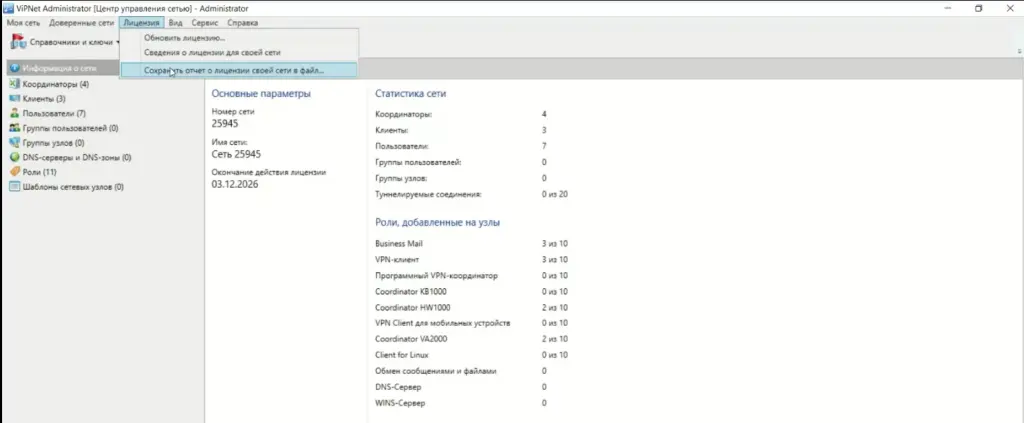1024x423 pixels.
Task: Minimize the ViPNet Administrator window
Action: point(948,8)
